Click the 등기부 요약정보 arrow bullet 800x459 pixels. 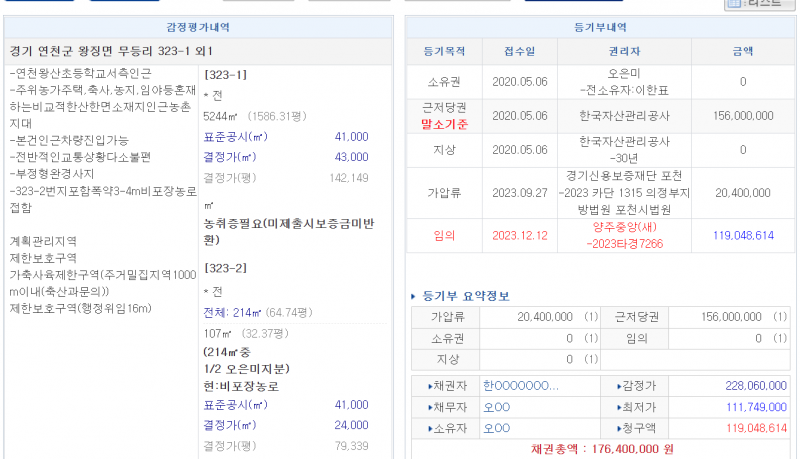point(415,296)
